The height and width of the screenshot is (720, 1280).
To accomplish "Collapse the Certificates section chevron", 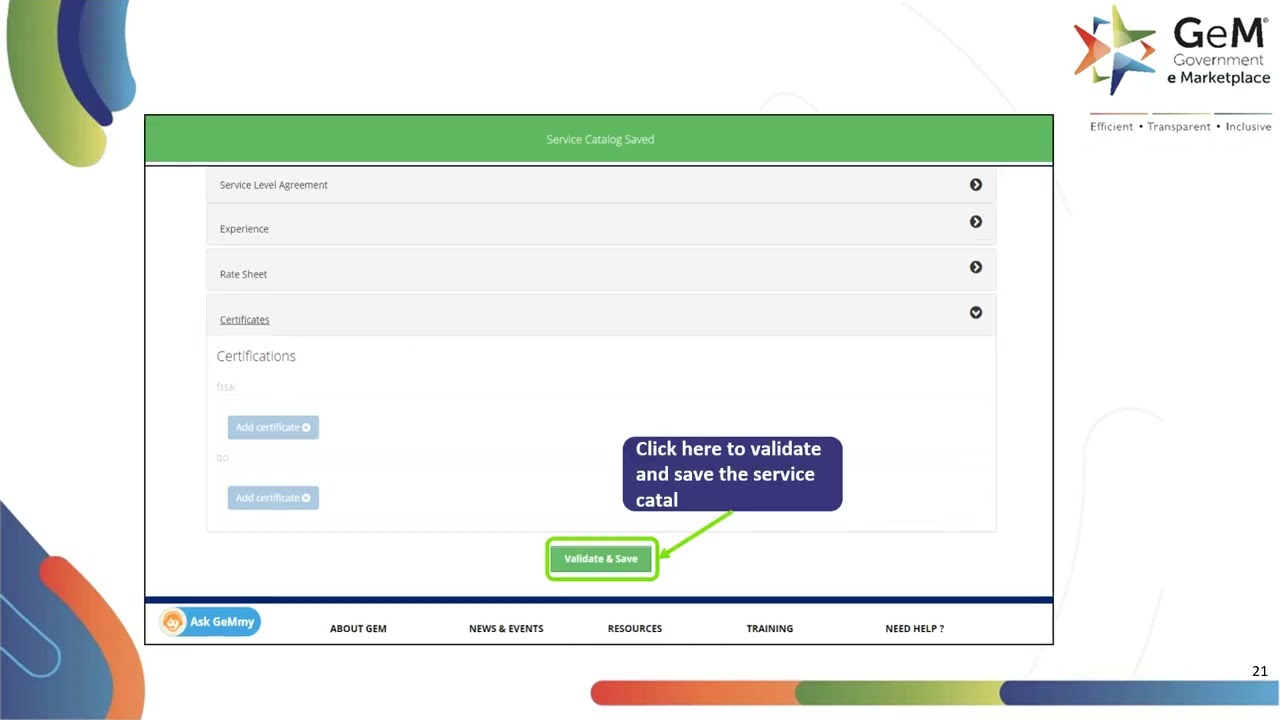I will pyautogui.click(x=976, y=313).
